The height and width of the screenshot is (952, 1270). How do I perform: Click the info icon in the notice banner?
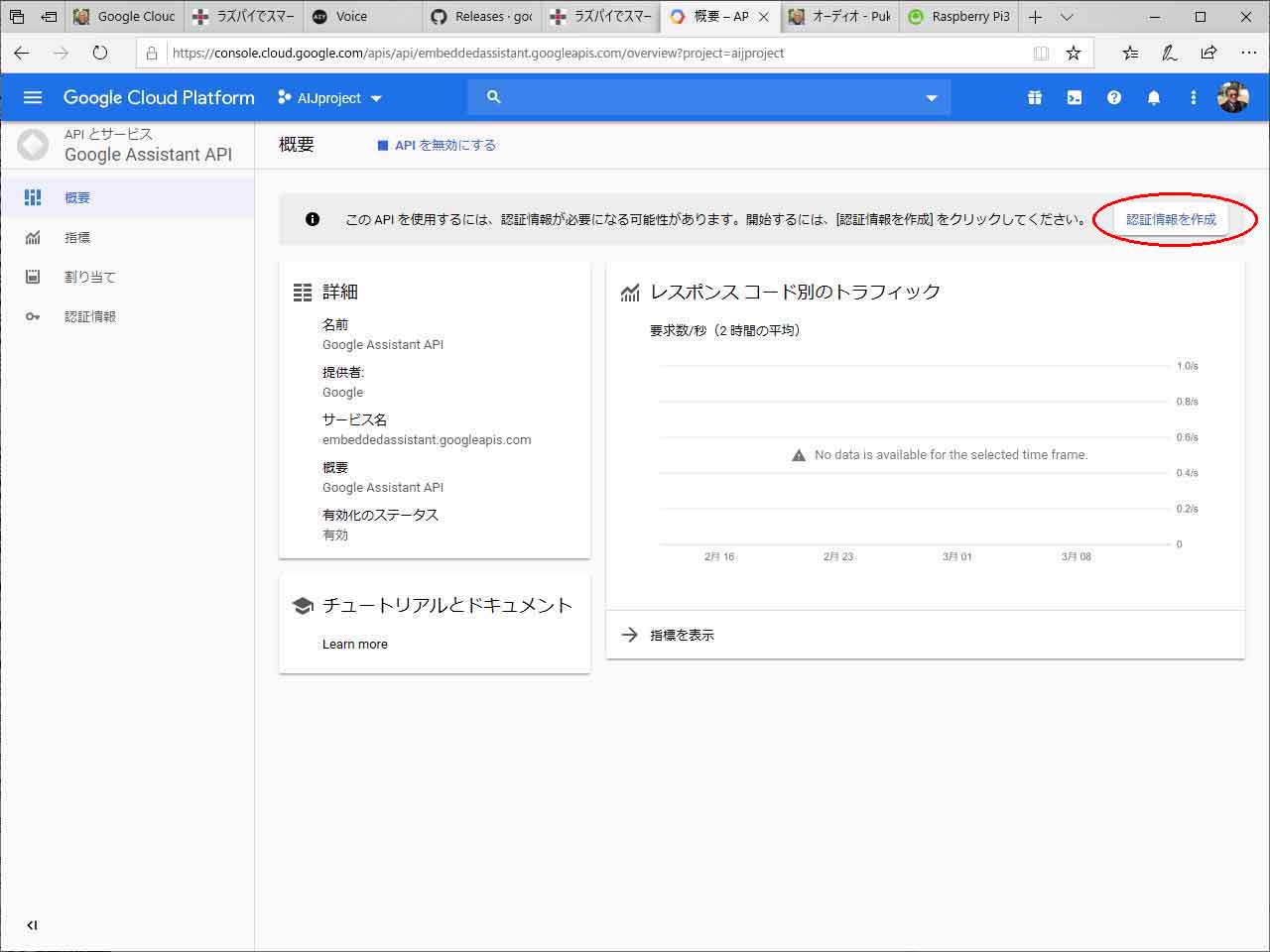[313, 219]
